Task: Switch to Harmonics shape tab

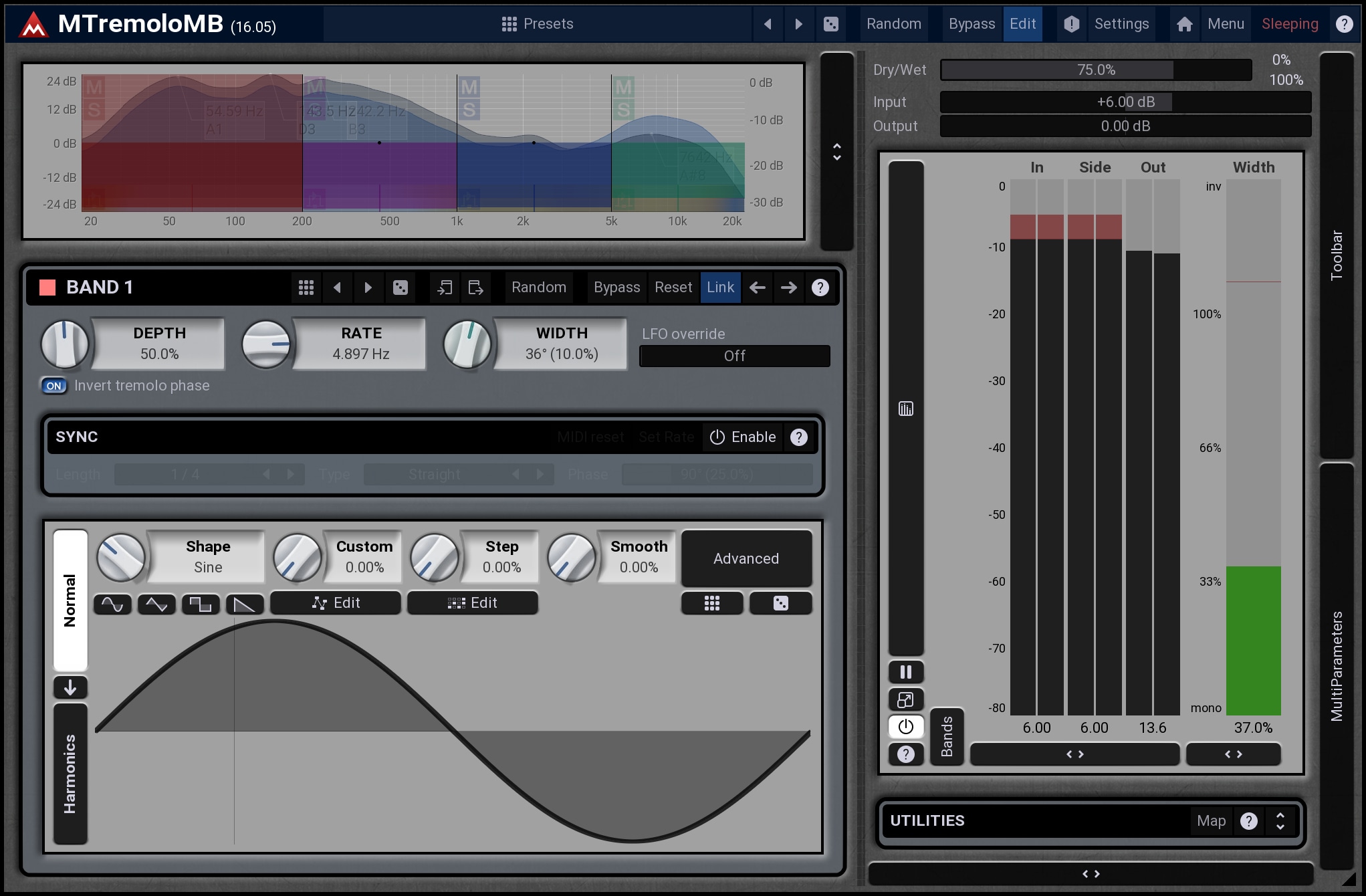Action: [x=70, y=774]
